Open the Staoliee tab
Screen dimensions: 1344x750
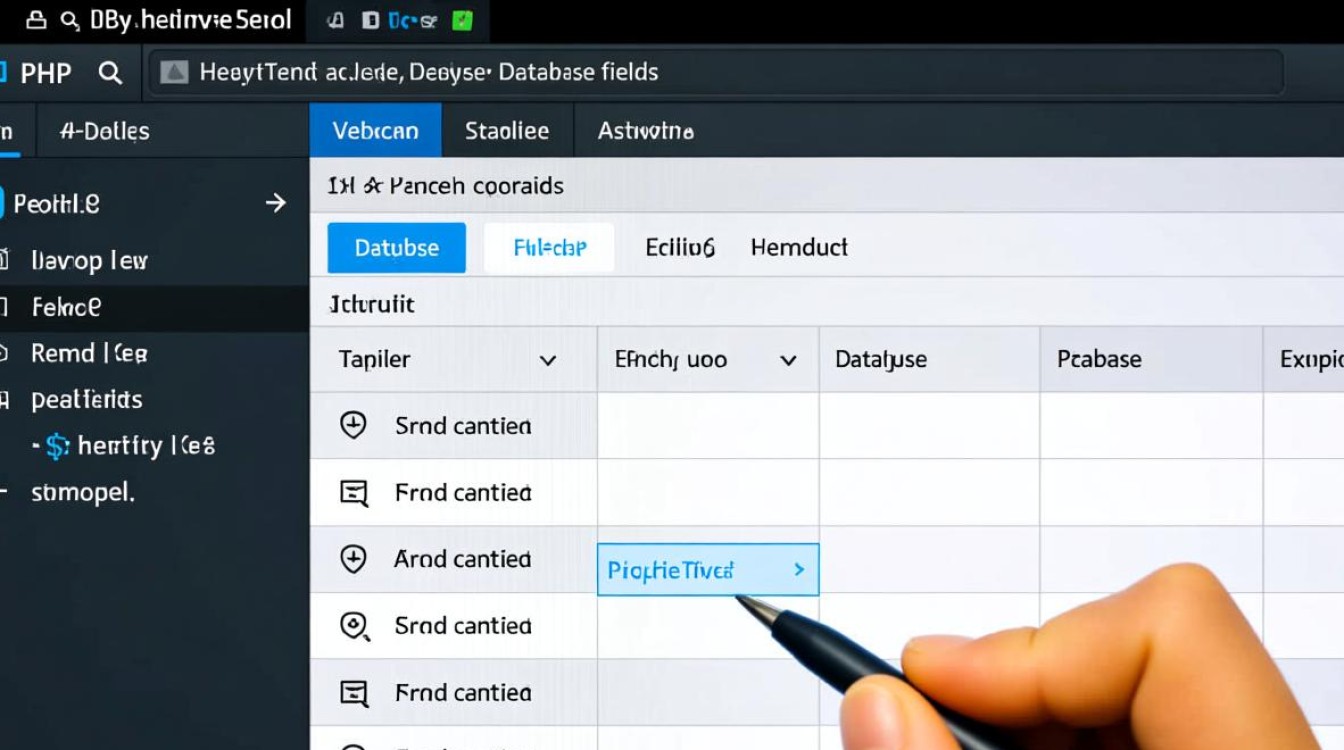pos(507,131)
